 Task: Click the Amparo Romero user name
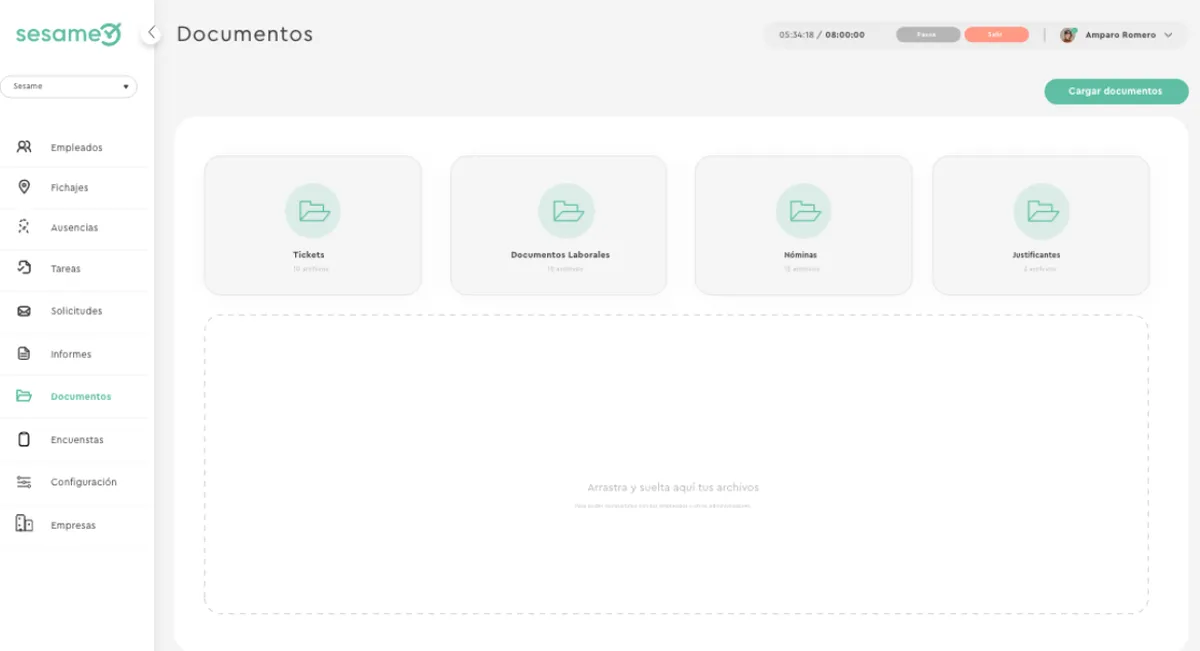tap(1120, 35)
